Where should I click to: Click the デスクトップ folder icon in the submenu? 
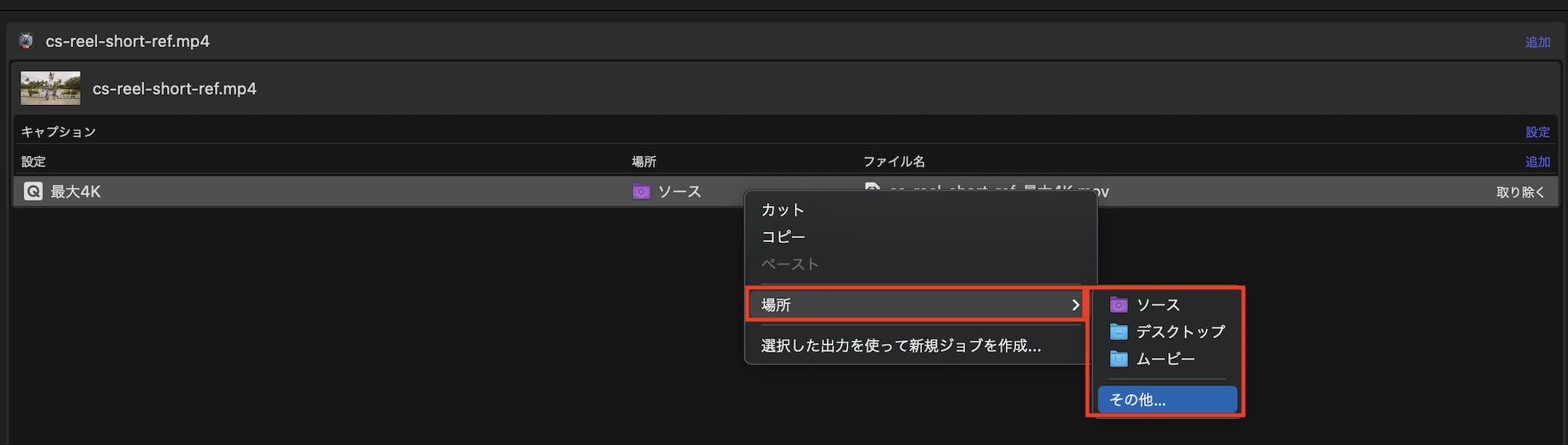tap(1119, 332)
